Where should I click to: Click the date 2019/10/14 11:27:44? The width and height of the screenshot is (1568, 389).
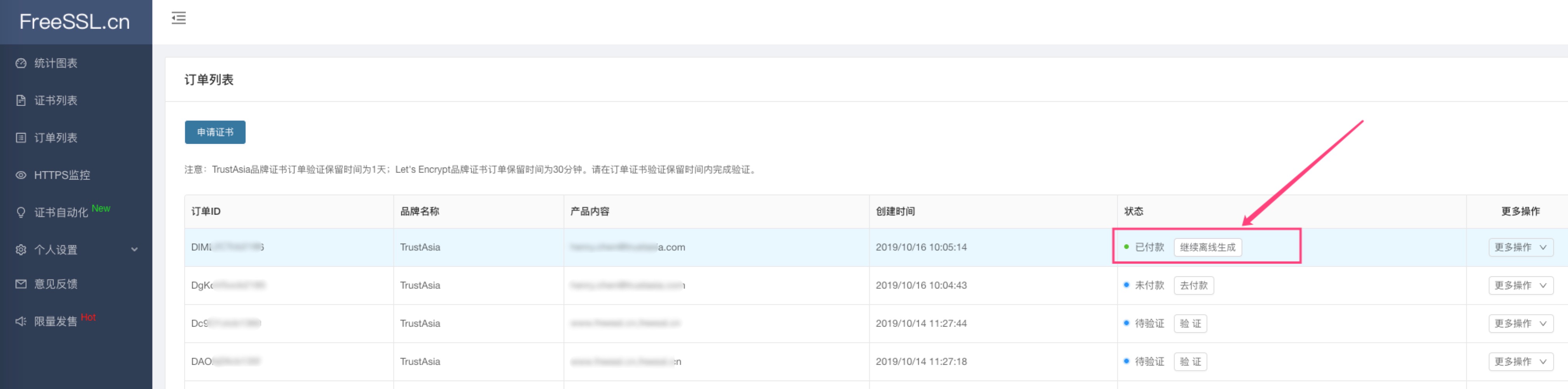point(921,323)
